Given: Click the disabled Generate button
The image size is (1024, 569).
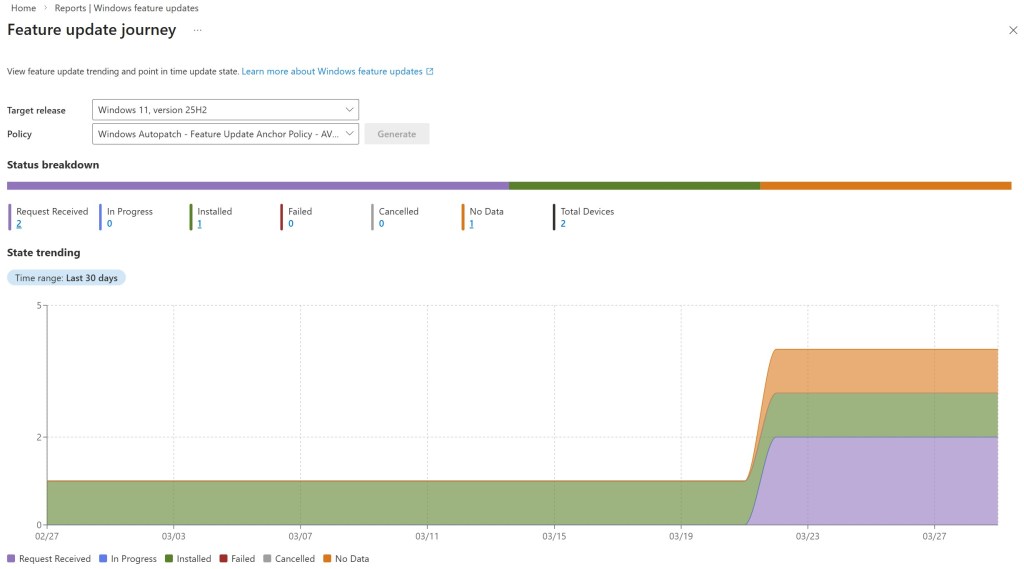Looking at the screenshot, I should pos(396,134).
